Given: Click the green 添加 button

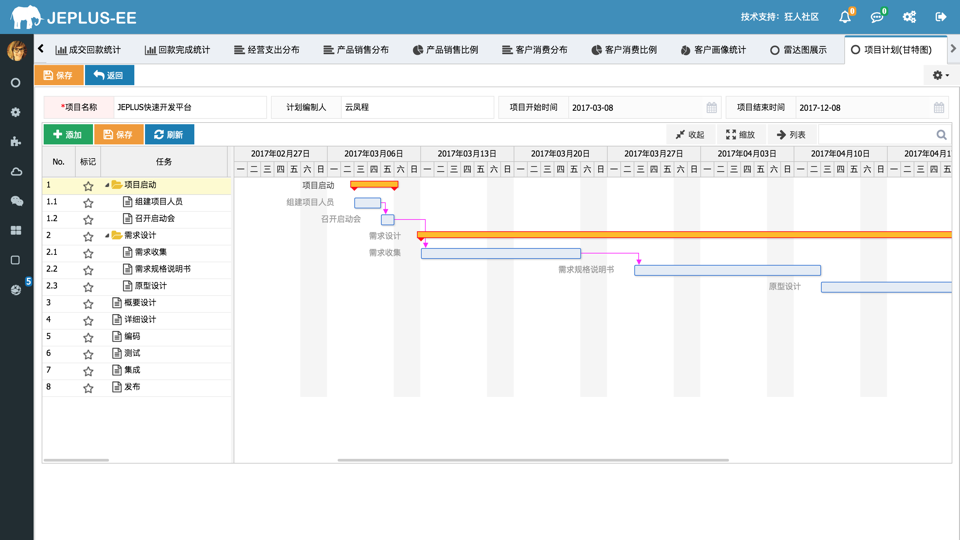Looking at the screenshot, I should 68,135.
